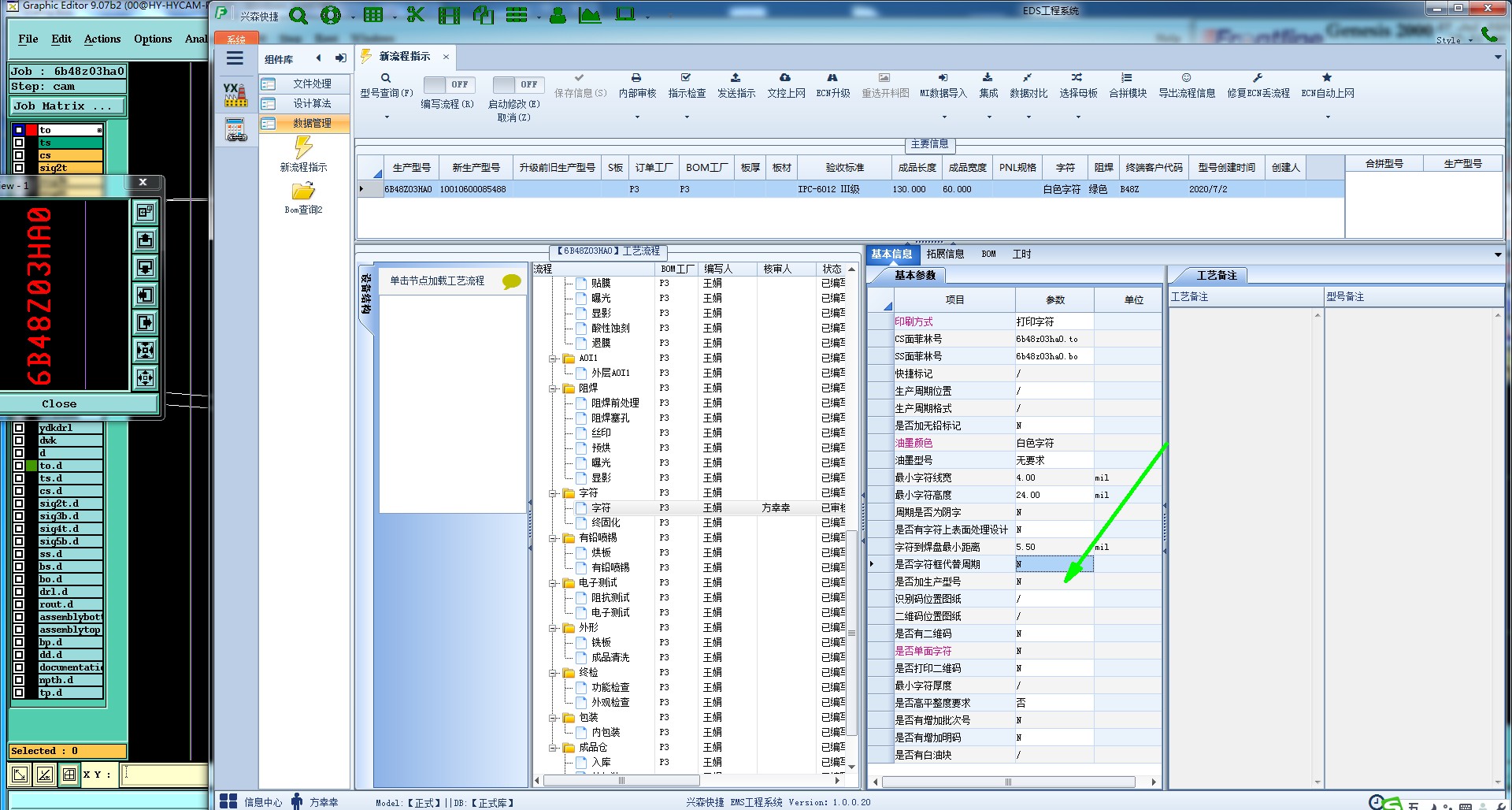1512x810 pixels.
Task: Click the 文控上网 cloud upload icon
Action: [x=785, y=78]
